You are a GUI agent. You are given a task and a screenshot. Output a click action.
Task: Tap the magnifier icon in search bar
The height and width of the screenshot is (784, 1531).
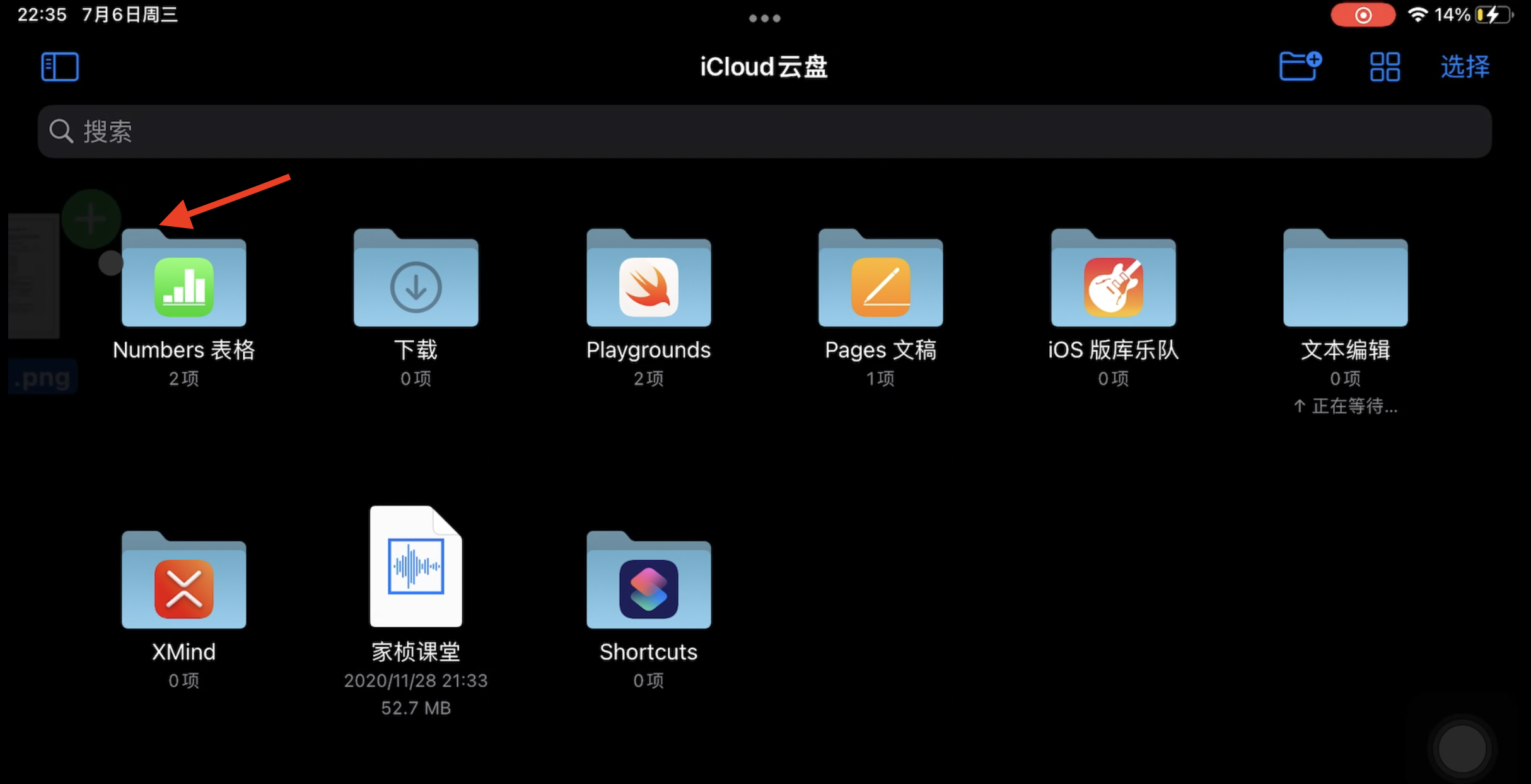click(61, 131)
